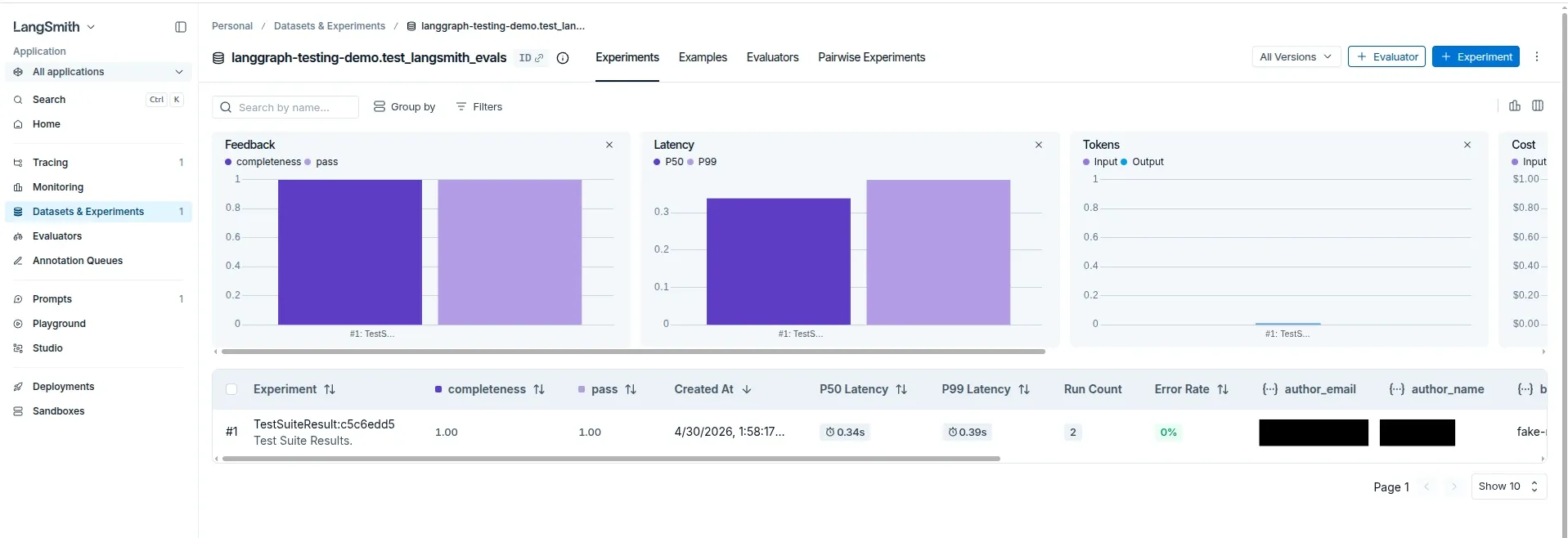Screen dimensions: 1568x538
Task: Expand the All applications selector
Action: [98, 72]
